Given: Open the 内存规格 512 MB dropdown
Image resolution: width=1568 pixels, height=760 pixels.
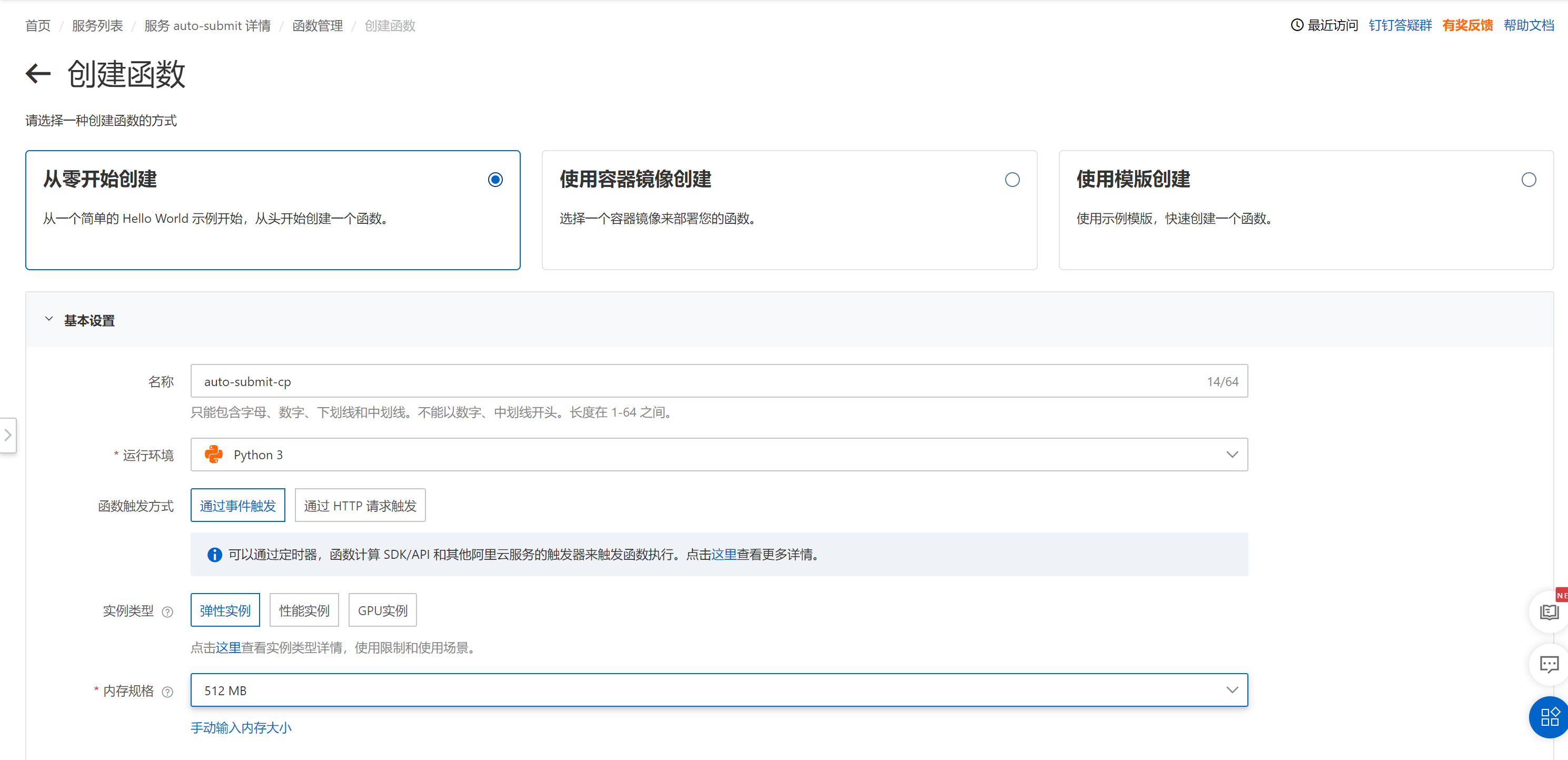Looking at the screenshot, I should [x=719, y=690].
